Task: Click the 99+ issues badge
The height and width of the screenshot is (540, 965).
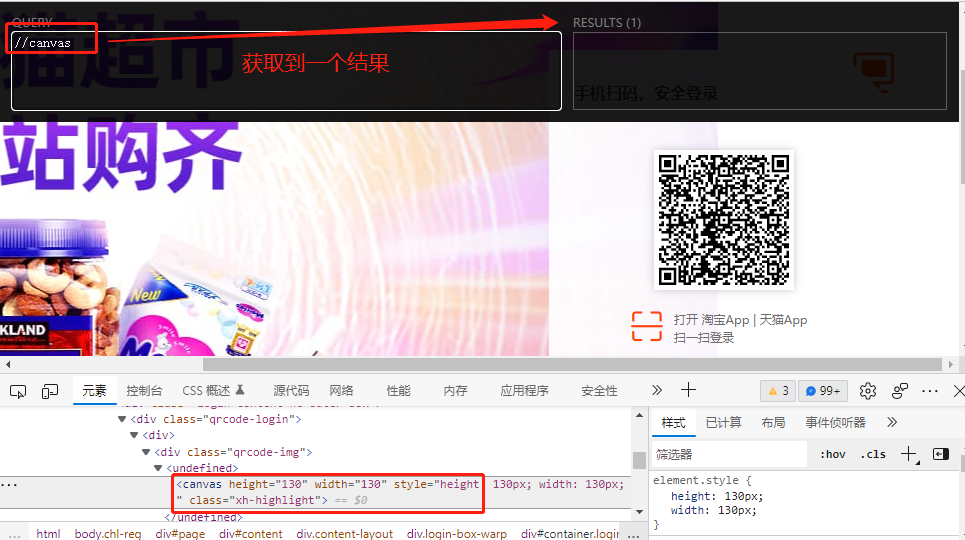Action: coord(823,391)
